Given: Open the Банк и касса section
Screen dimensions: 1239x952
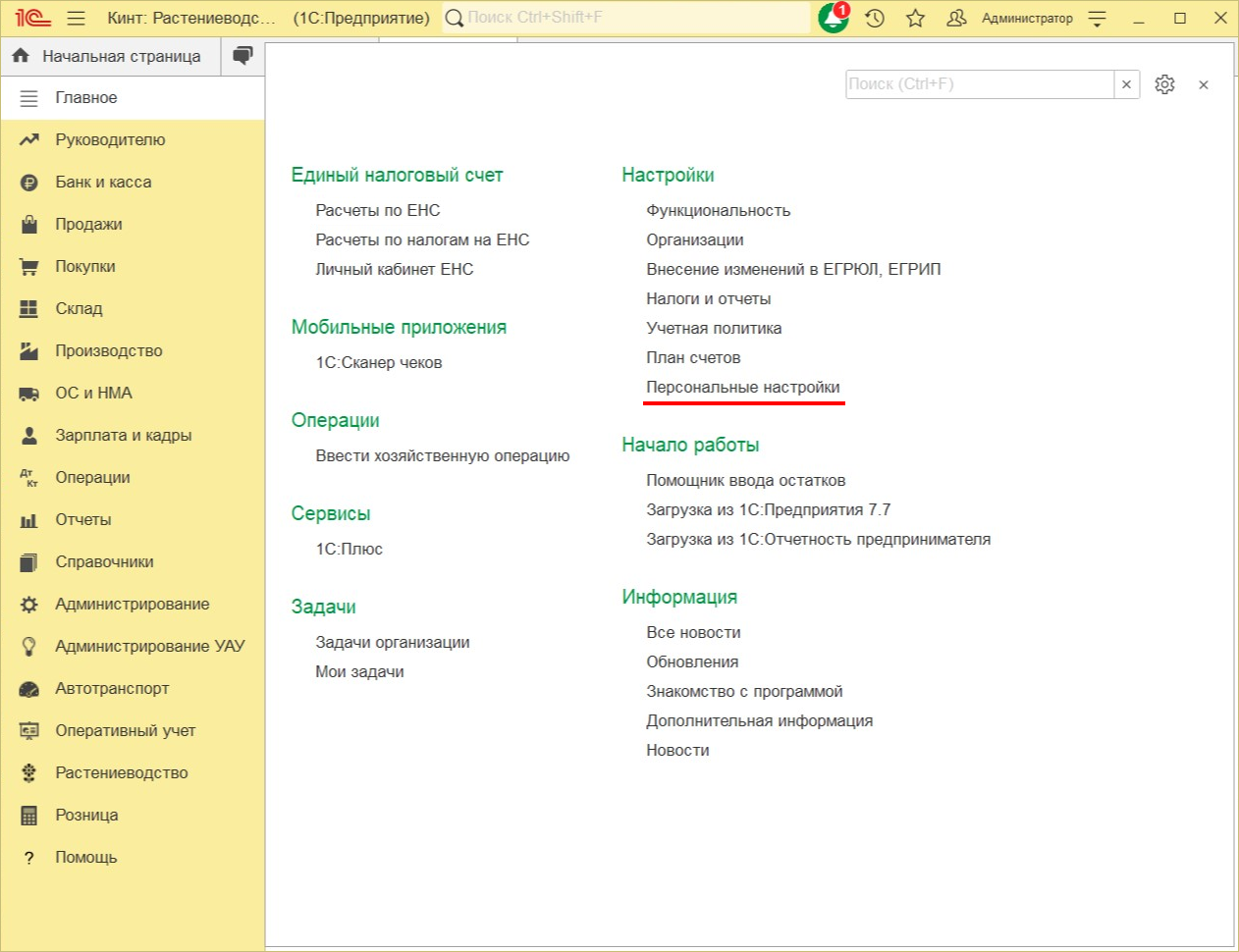Looking at the screenshot, I should pyautogui.click(x=103, y=182).
